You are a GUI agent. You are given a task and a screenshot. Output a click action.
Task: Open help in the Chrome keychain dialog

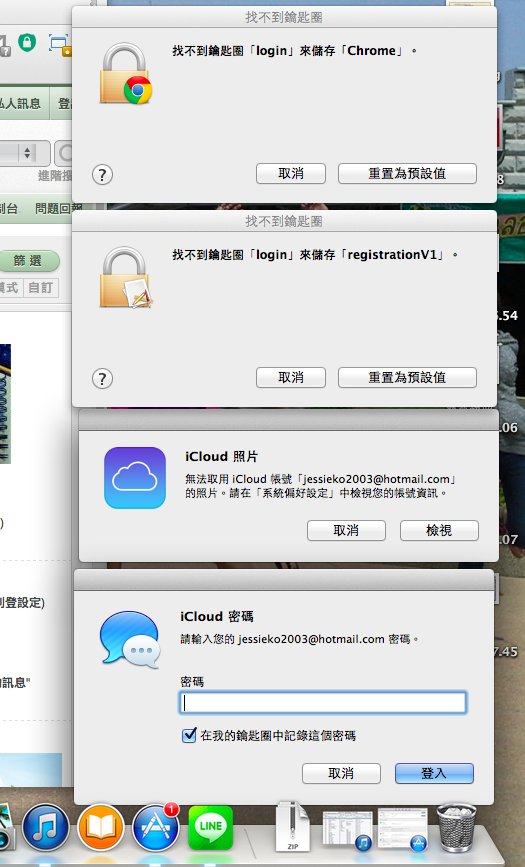point(102,175)
